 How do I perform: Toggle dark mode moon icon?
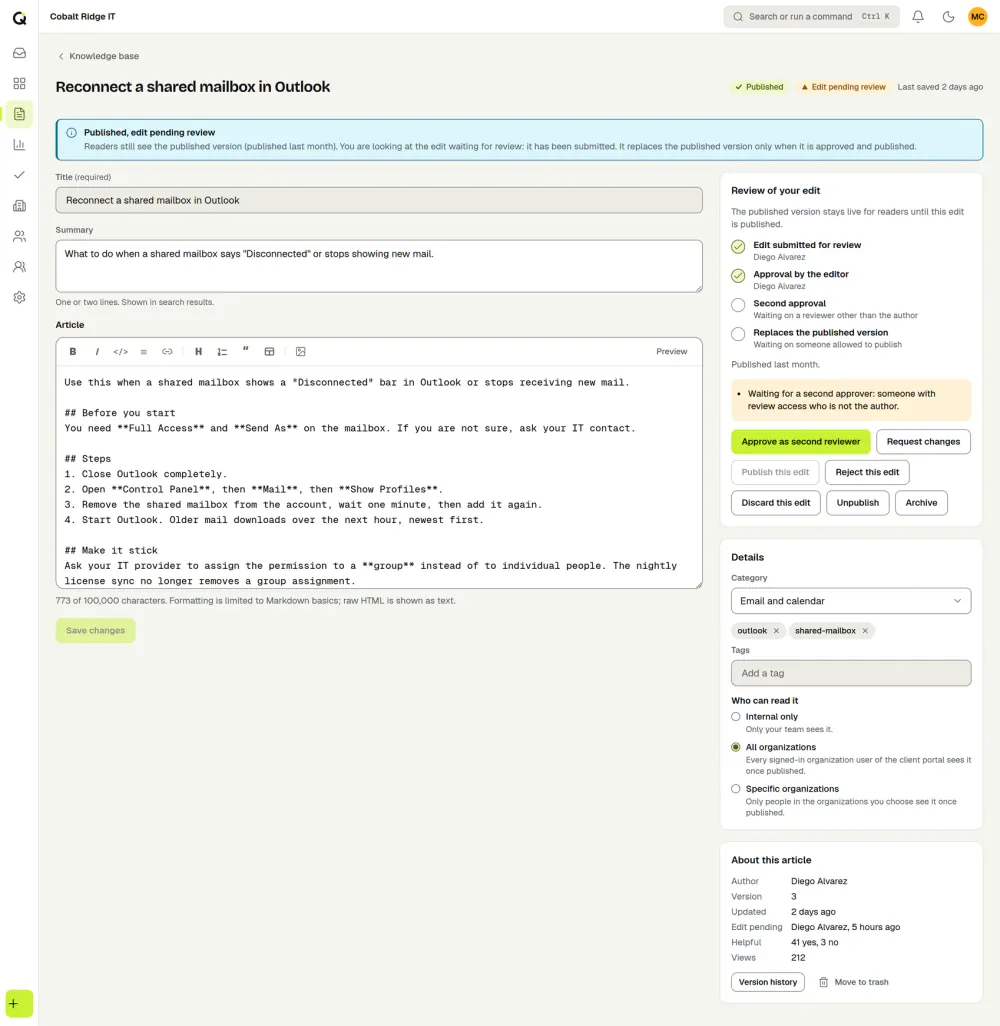pos(948,17)
